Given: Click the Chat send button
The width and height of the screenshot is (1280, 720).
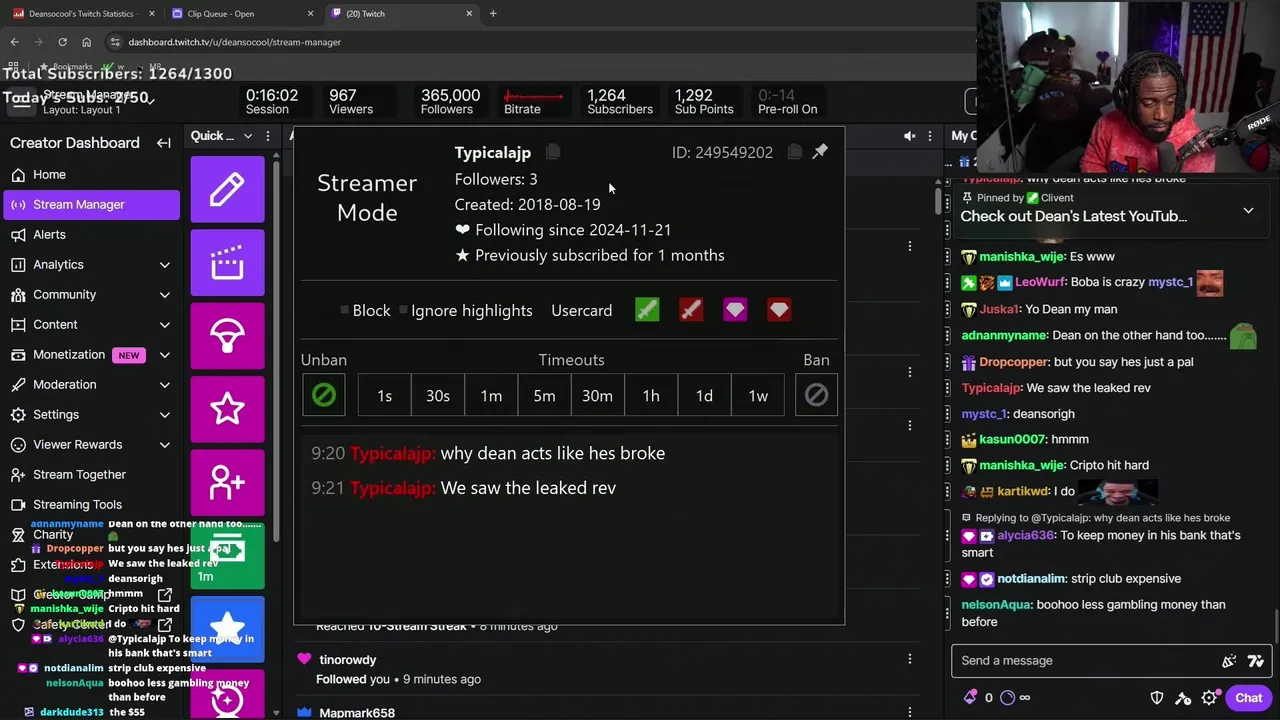Looking at the screenshot, I should (1248, 698).
